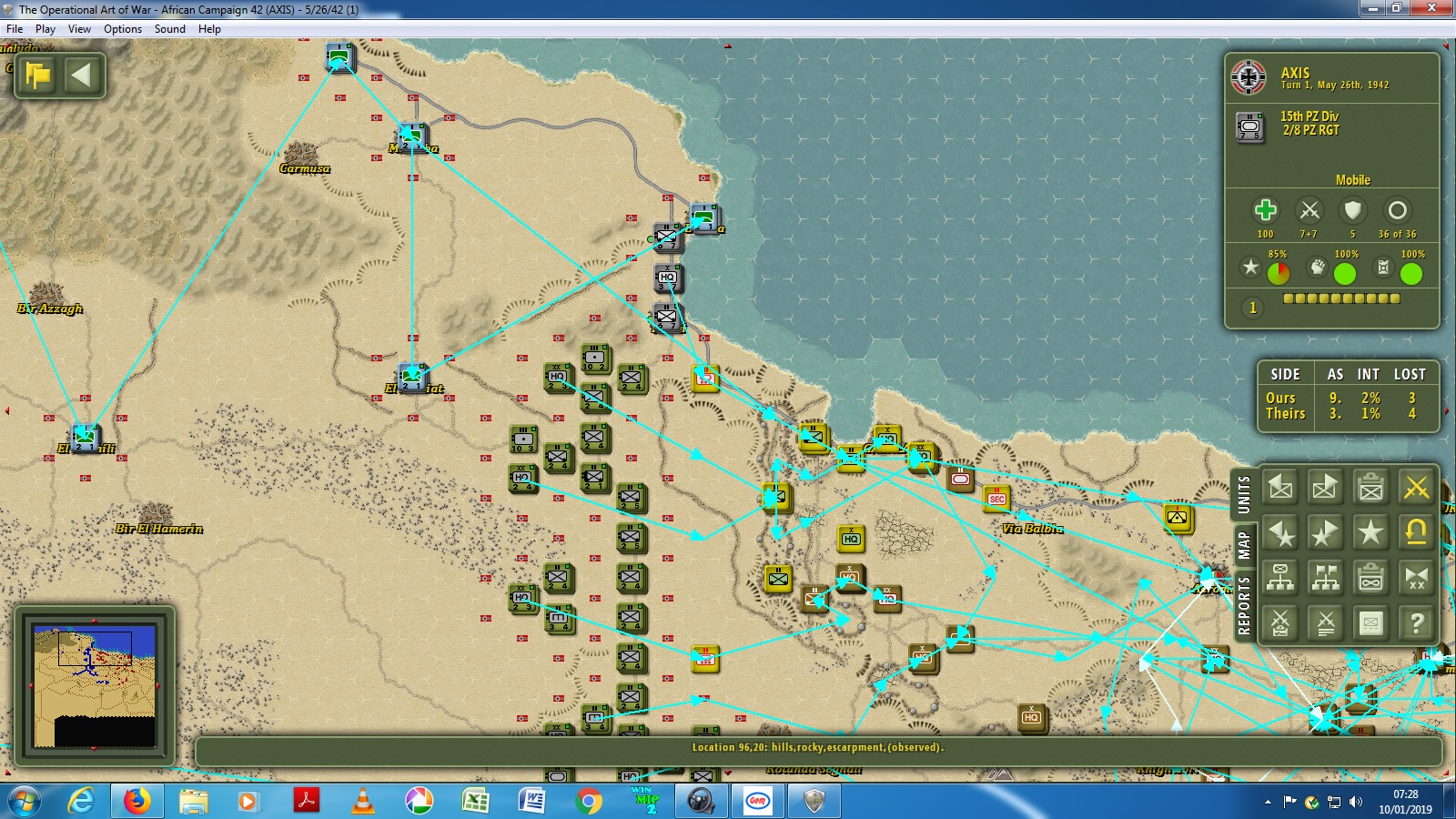Switch to the REPORTS tab
The width and height of the screenshot is (1456, 819).
(x=1243, y=604)
